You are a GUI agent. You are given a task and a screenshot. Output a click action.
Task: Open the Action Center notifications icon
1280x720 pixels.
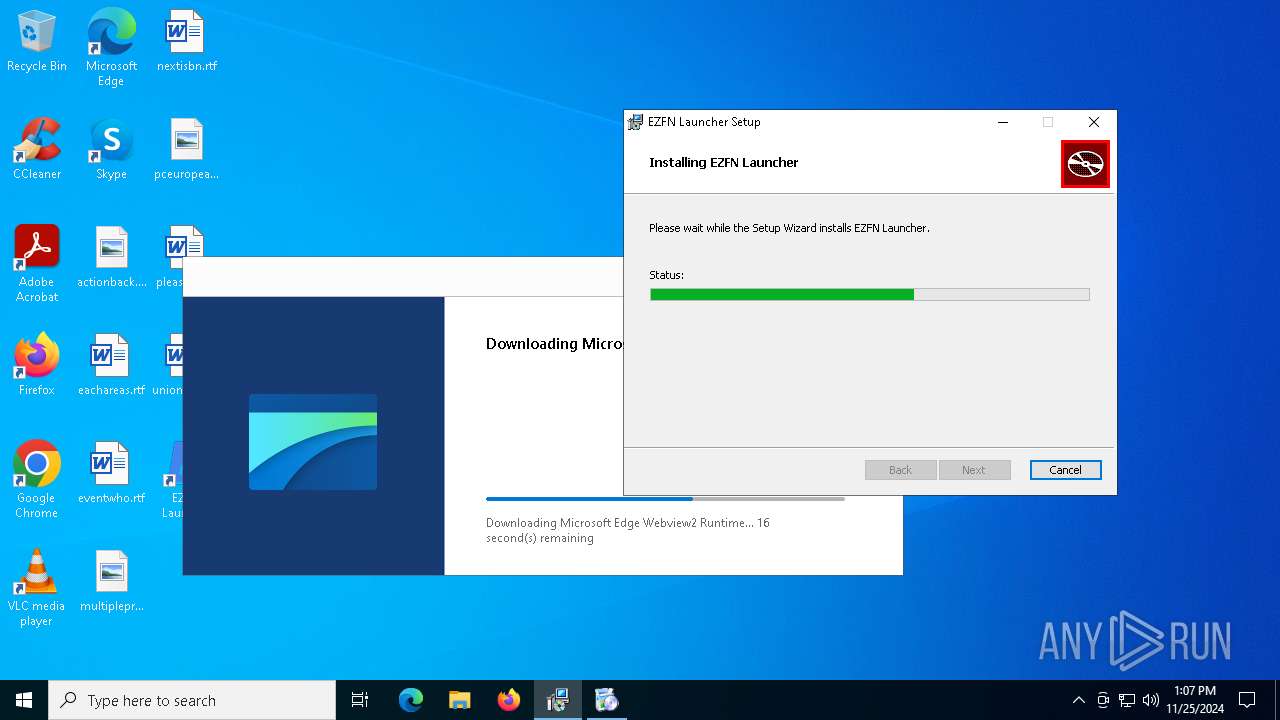click(x=1247, y=700)
